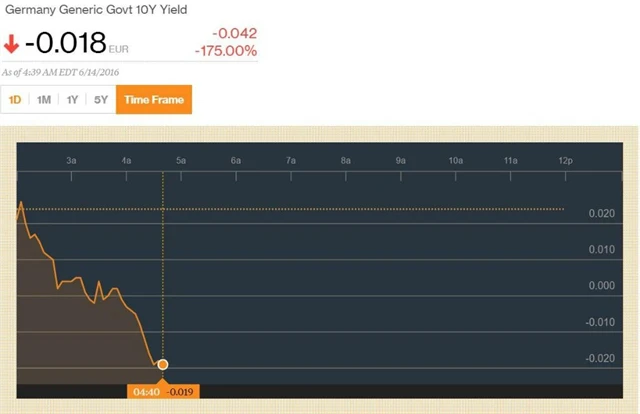This screenshot has width=640, height=414.
Task: Click the 04:40 time label under chart
Action: pyautogui.click(x=144, y=393)
